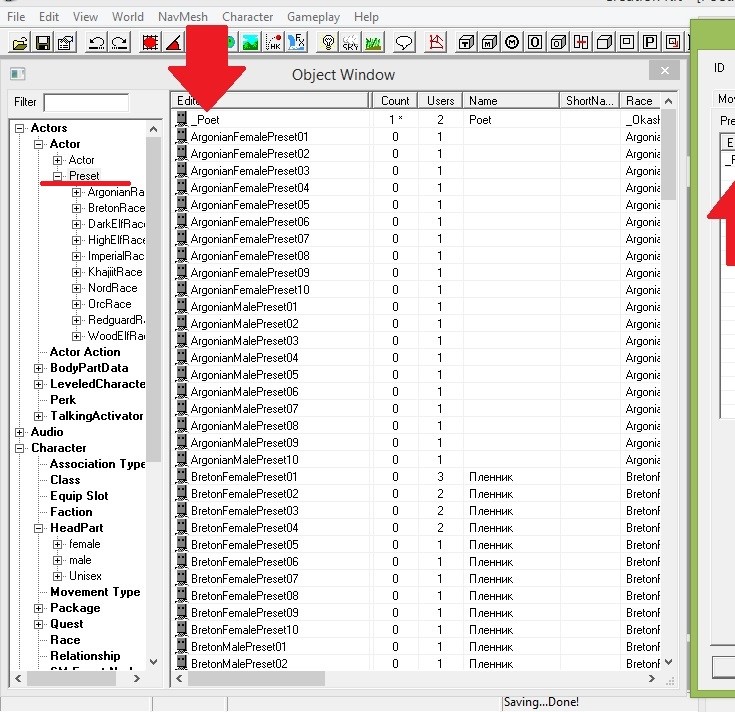Screen dimensions: 735x712
Task: Collapse the Actors tree node
Action: (x=19, y=128)
